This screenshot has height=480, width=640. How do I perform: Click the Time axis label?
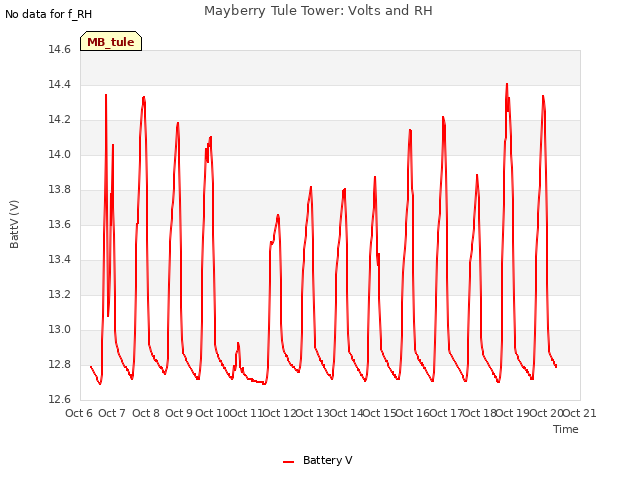click(x=565, y=429)
